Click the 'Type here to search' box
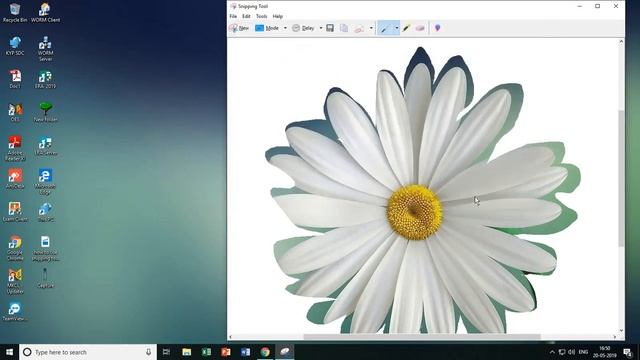 click(x=88, y=352)
